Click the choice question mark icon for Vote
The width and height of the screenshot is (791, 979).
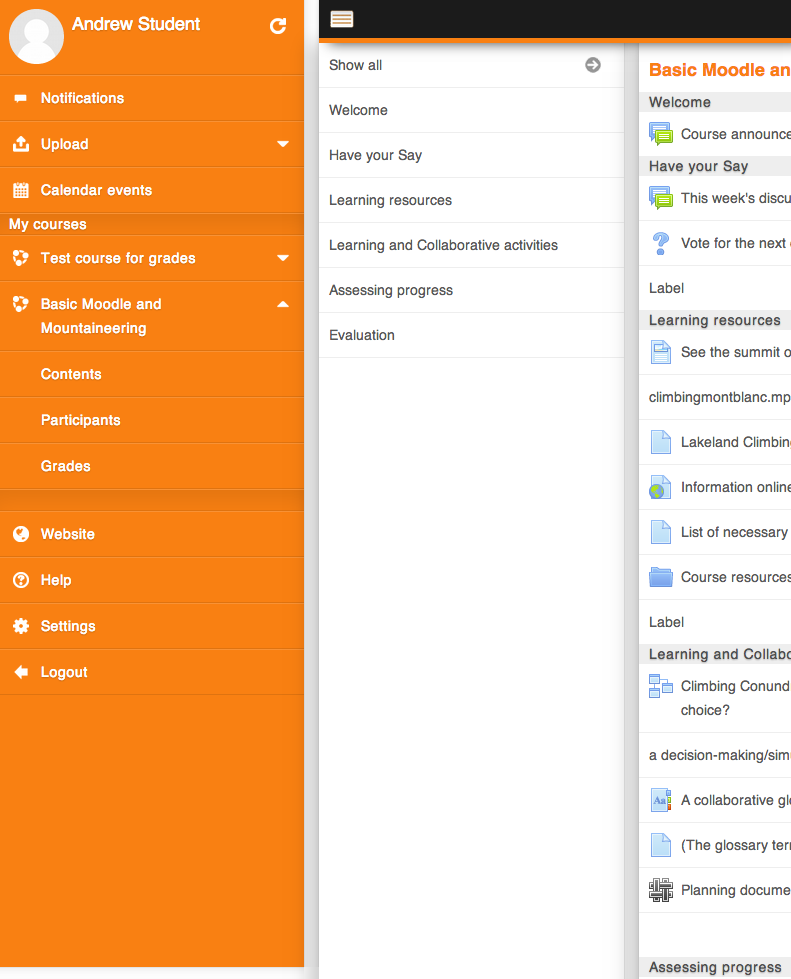click(x=661, y=244)
